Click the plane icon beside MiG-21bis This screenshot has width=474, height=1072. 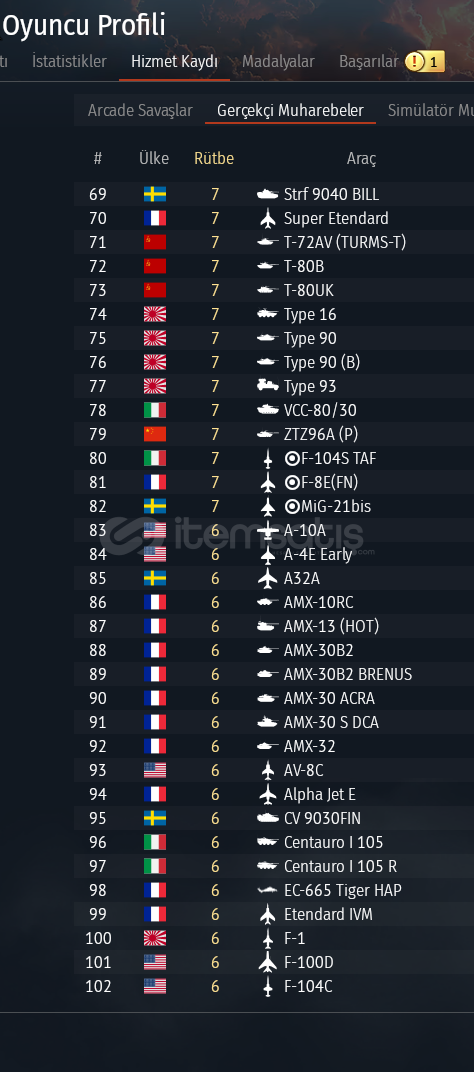267,507
